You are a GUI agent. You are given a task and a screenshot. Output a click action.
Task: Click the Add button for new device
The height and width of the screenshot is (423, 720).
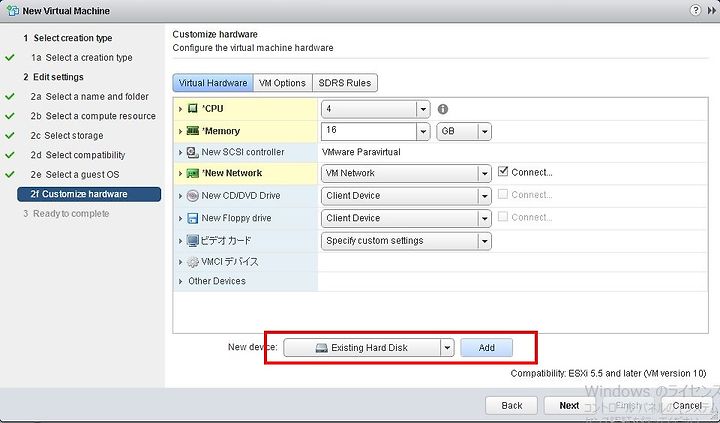point(486,348)
